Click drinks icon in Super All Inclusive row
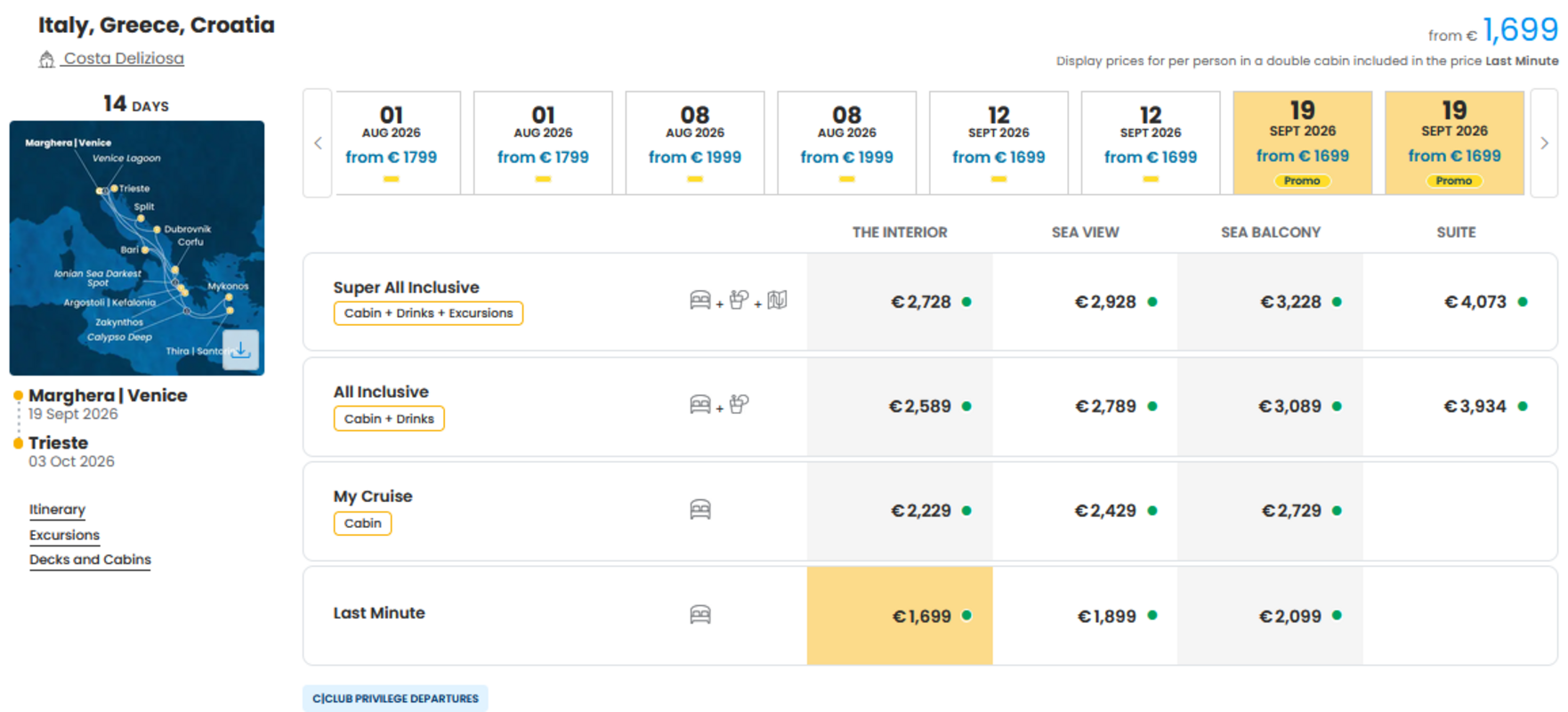Viewport: 1568px width, 712px height. click(739, 300)
